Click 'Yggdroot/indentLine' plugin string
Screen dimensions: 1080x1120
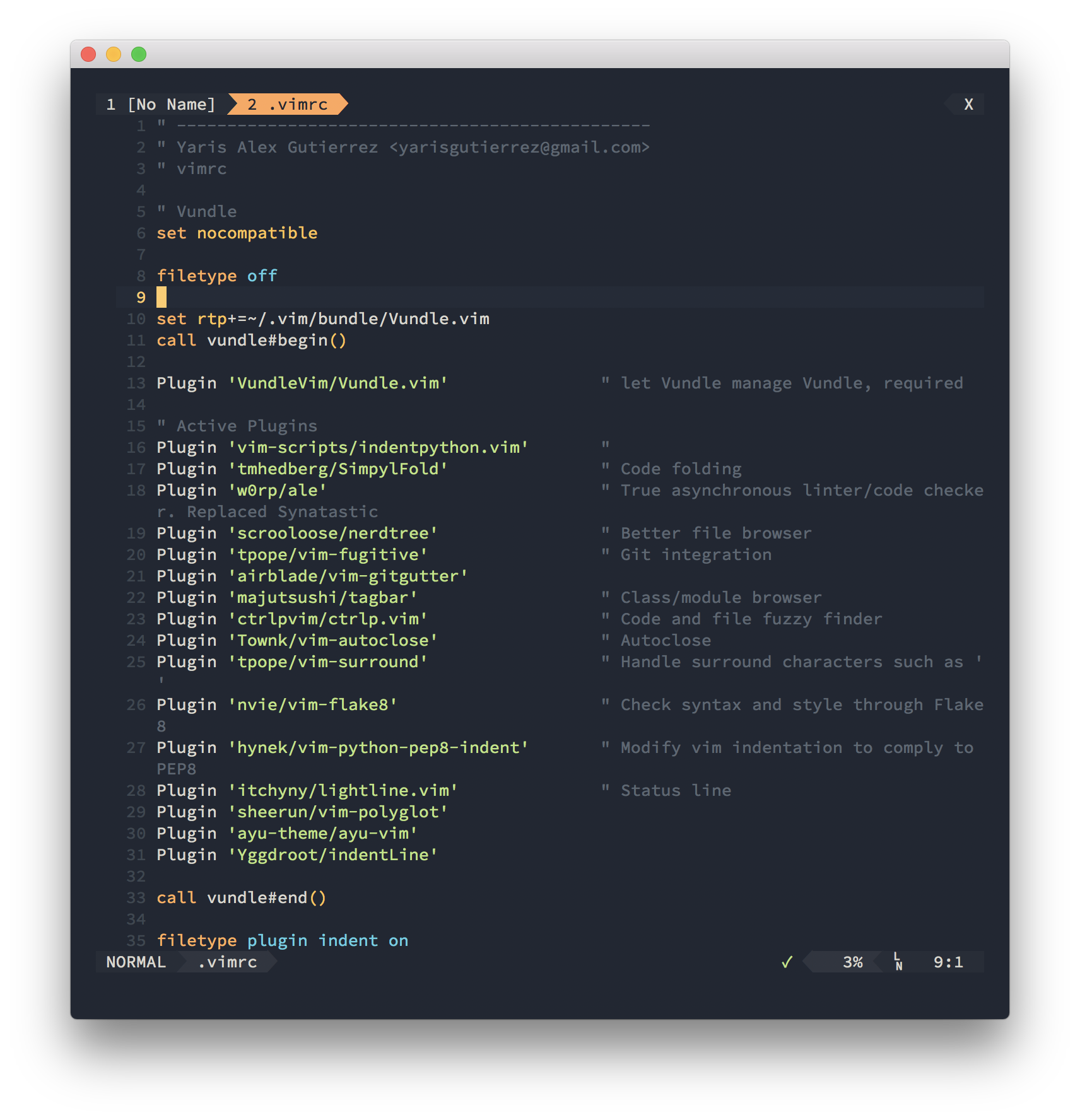[x=333, y=855]
